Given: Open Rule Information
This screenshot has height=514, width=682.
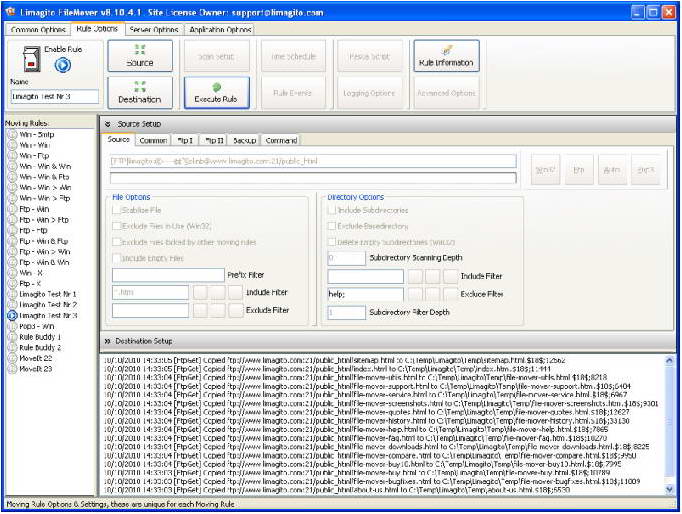Looking at the screenshot, I should point(446,56).
